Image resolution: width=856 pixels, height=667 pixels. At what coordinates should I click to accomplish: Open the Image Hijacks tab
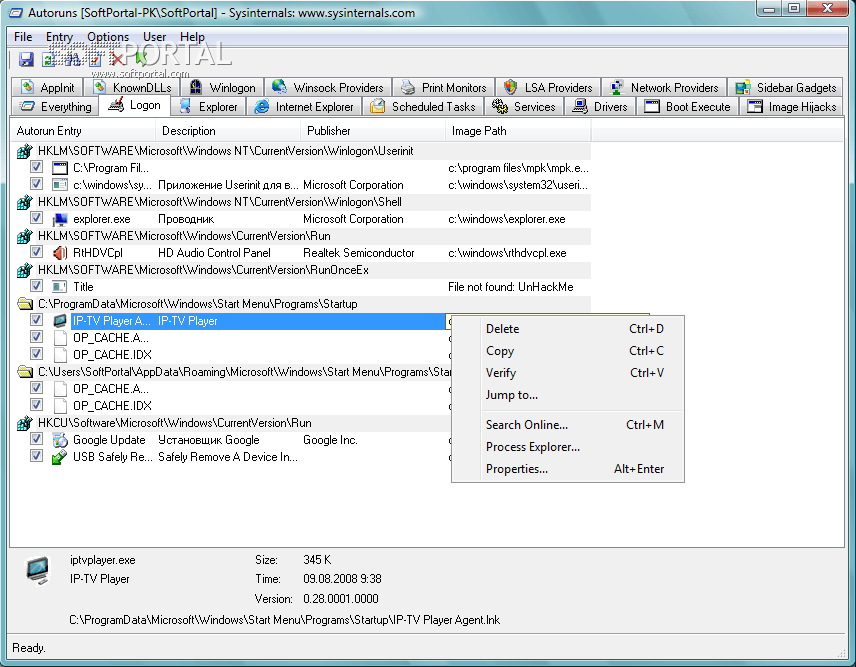click(x=792, y=106)
